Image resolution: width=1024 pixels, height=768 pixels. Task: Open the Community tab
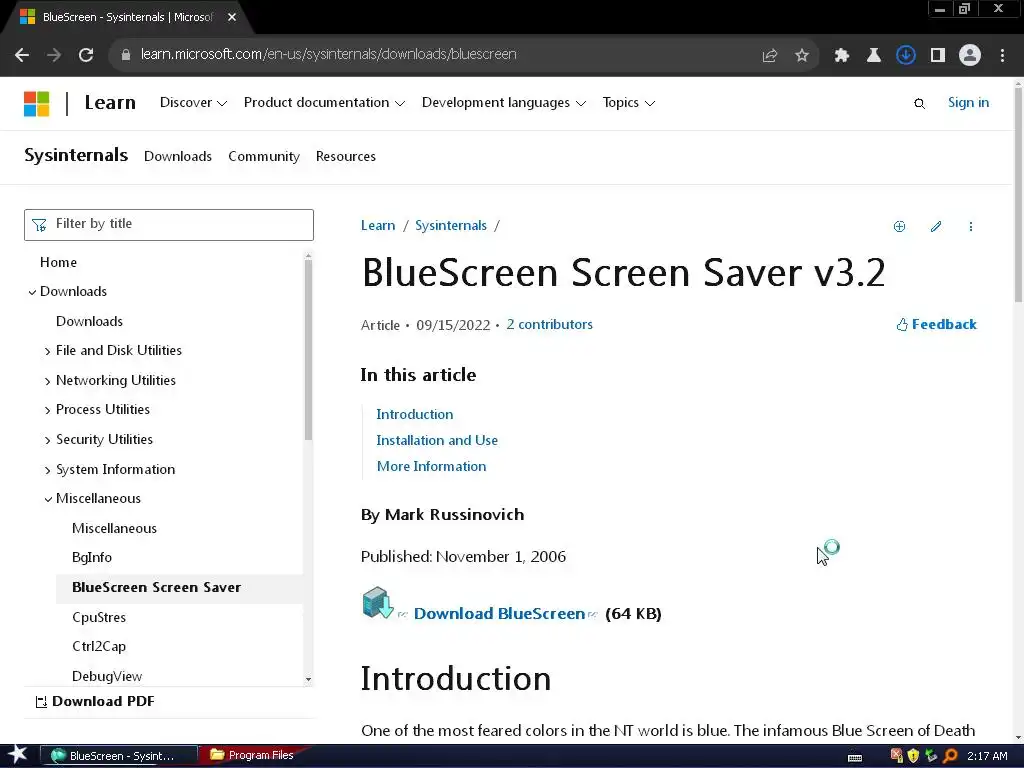264,156
